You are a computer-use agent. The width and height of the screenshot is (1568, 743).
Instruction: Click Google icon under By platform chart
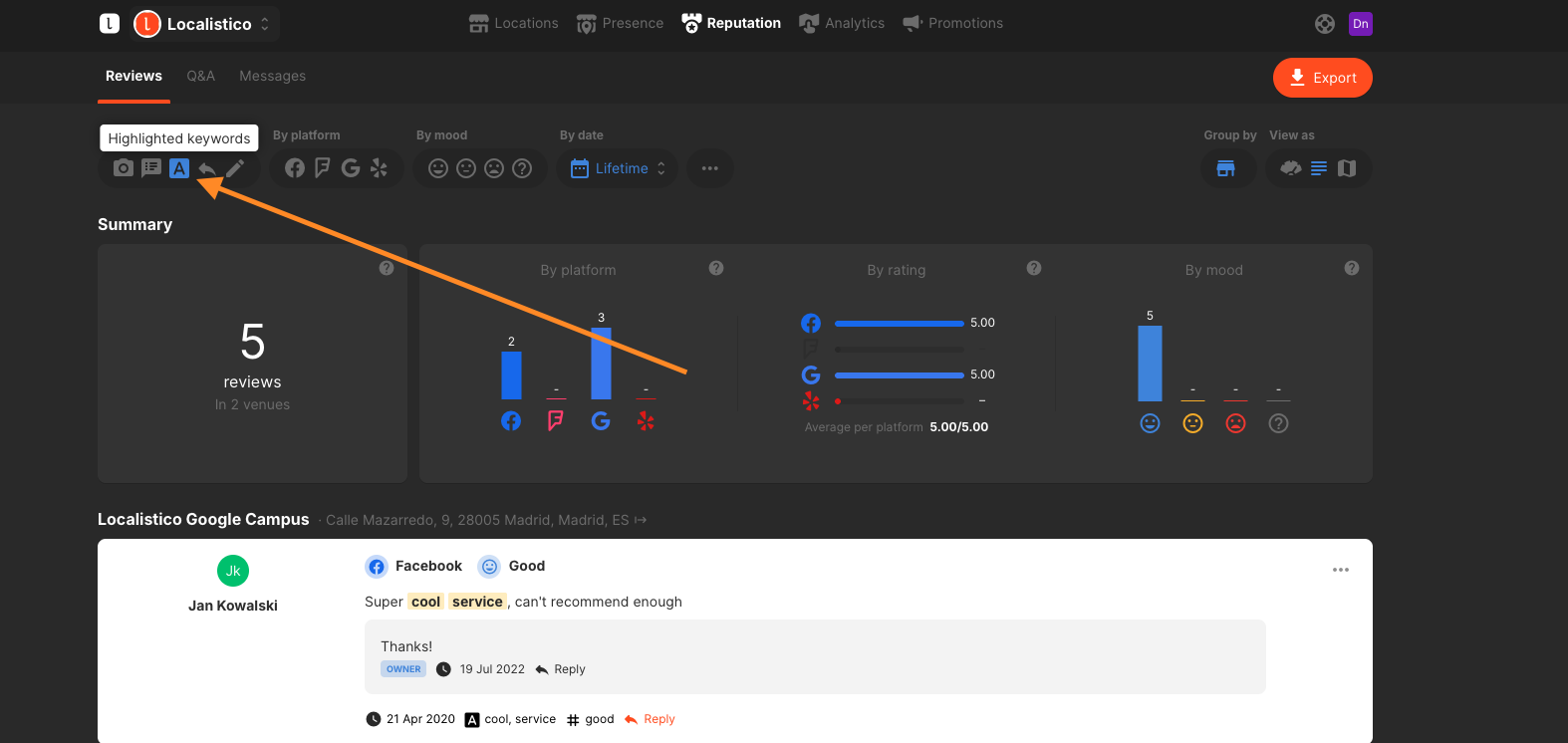coord(601,421)
